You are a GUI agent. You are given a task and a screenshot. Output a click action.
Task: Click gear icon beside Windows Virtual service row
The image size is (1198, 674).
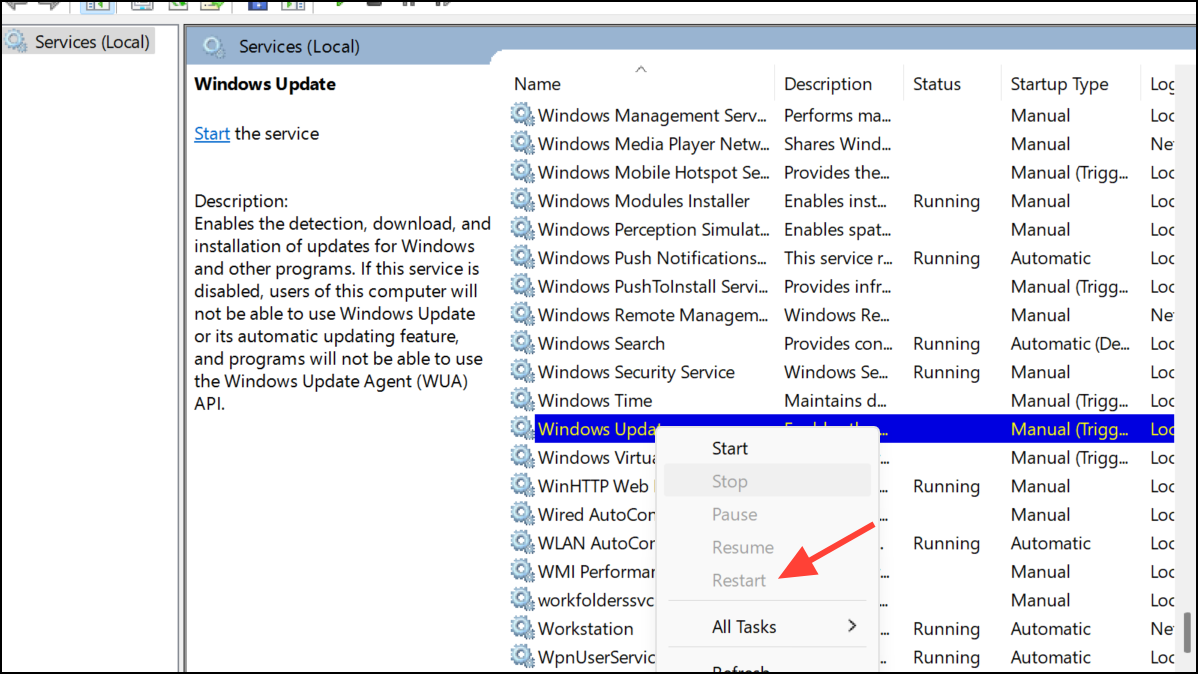523,457
